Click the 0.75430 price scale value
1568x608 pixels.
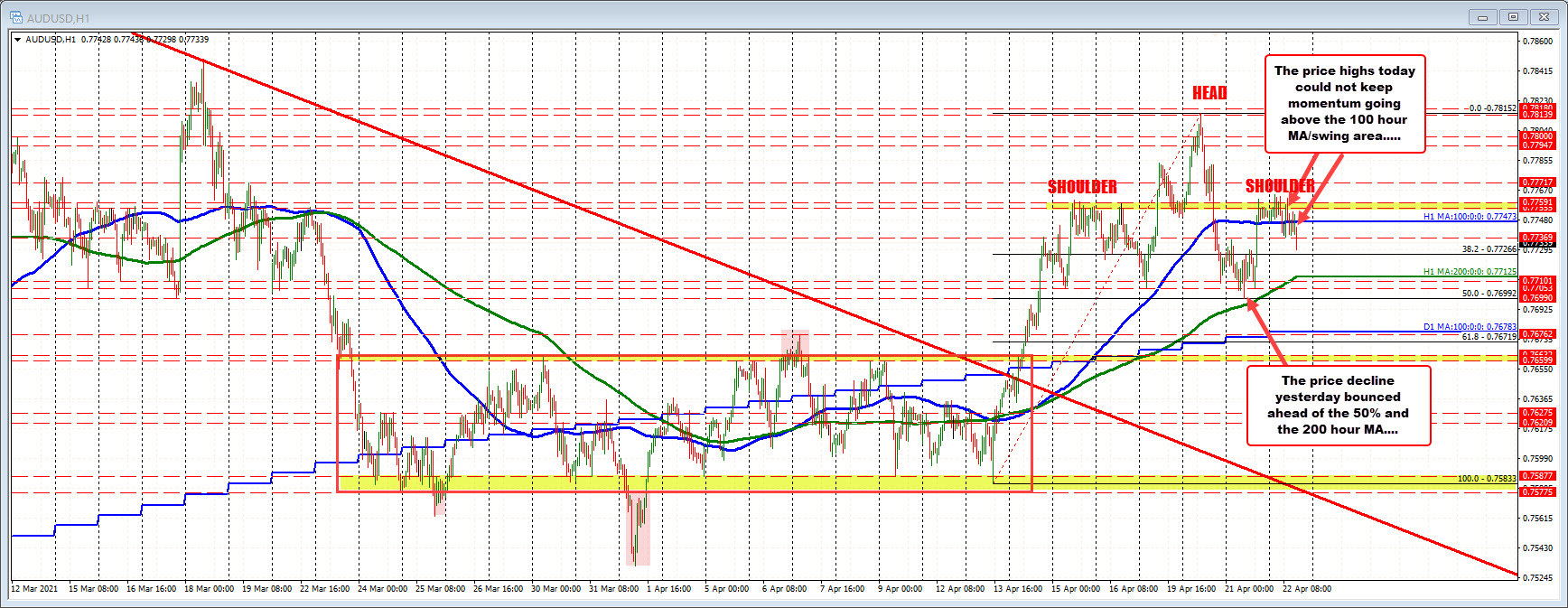pyautogui.click(x=1538, y=548)
